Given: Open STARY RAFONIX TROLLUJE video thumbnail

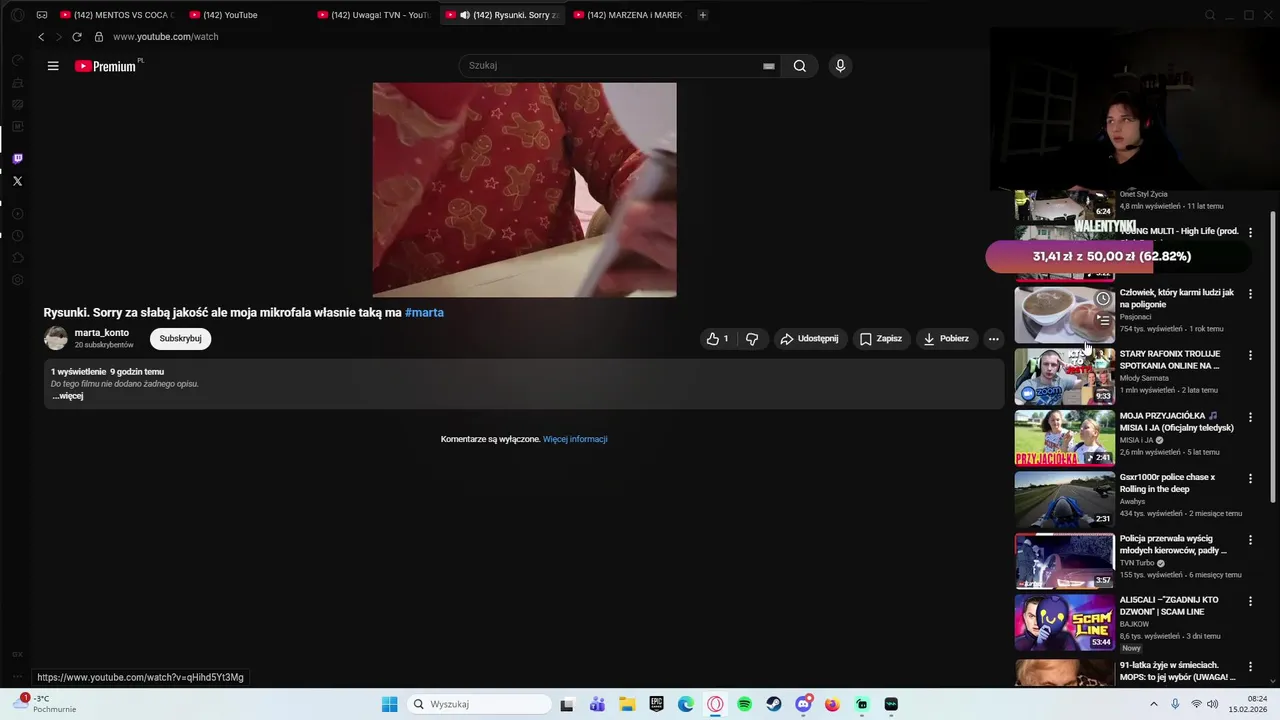Looking at the screenshot, I should [1065, 376].
